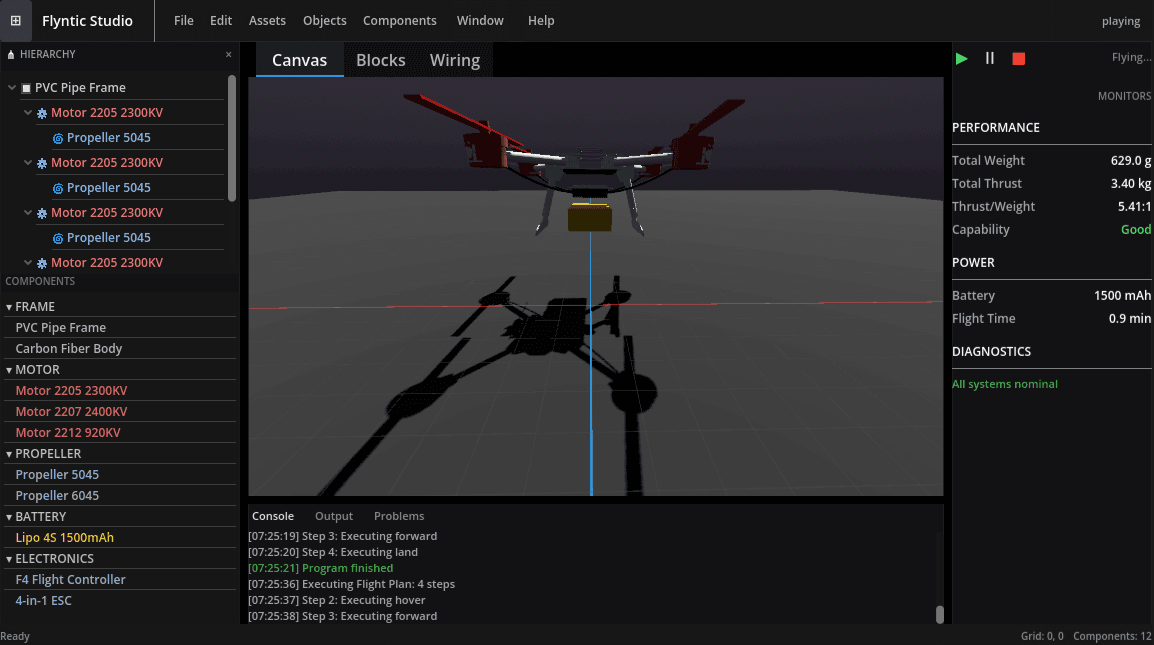This screenshot has width=1154, height=645.
Task: Click the MONITORS panel label
Action: (1124, 96)
